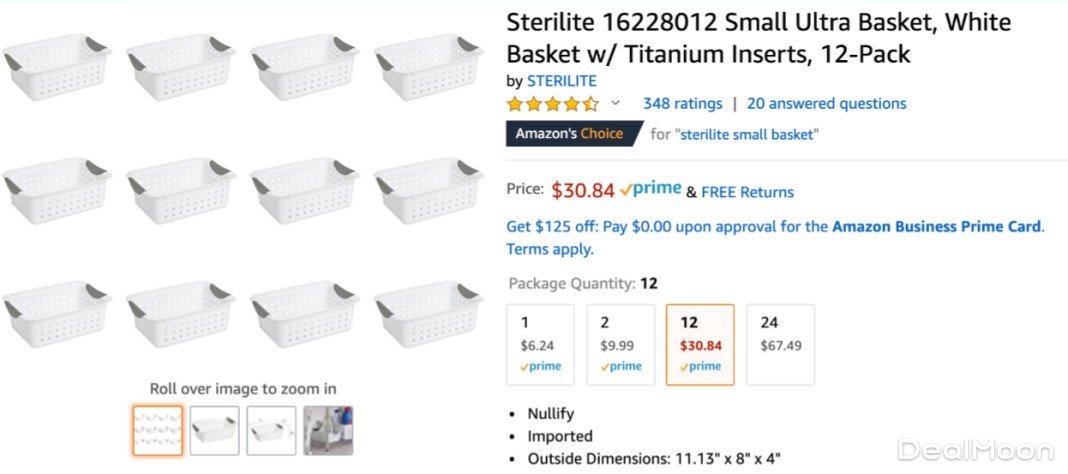This screenshot has height=474, width=1068.
Task: Select the third product thumbnail
Action: pos(272,430)
